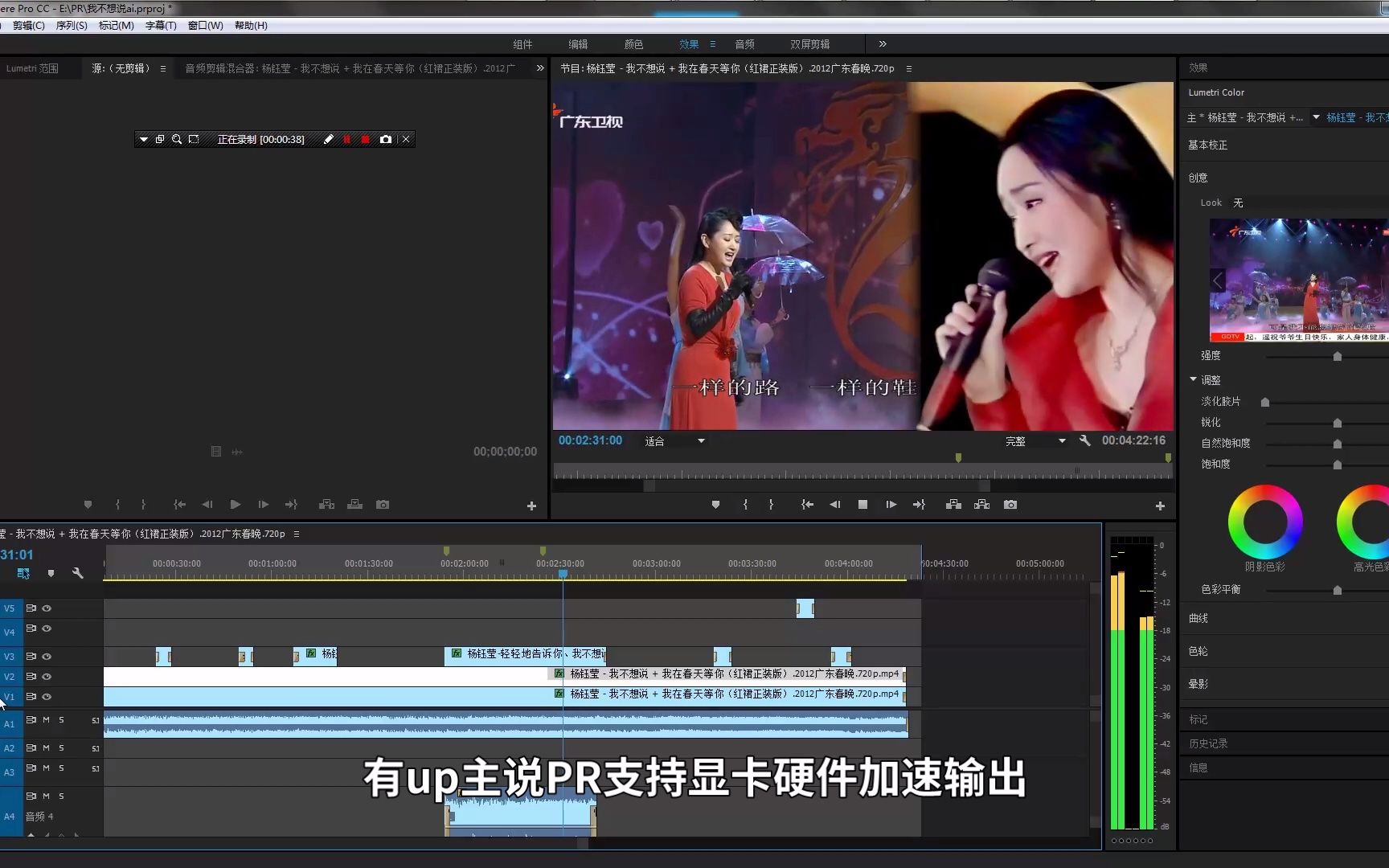
Task: Open the 序列(S) menu
Action: [x=72, y=26]
